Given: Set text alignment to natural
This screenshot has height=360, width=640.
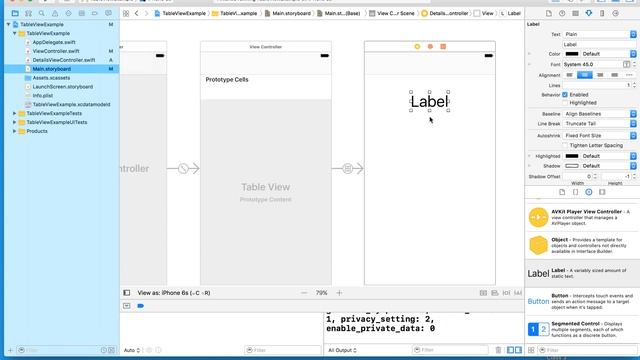Looking at the screenshot, I should click(x=629, y=75).
